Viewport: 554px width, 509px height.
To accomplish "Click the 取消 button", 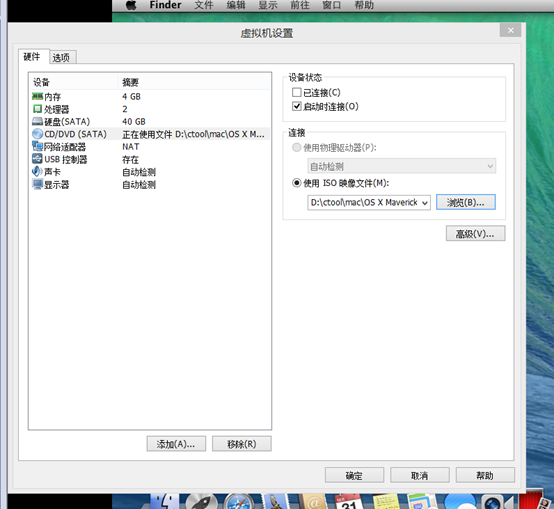I will coord(420,475).
